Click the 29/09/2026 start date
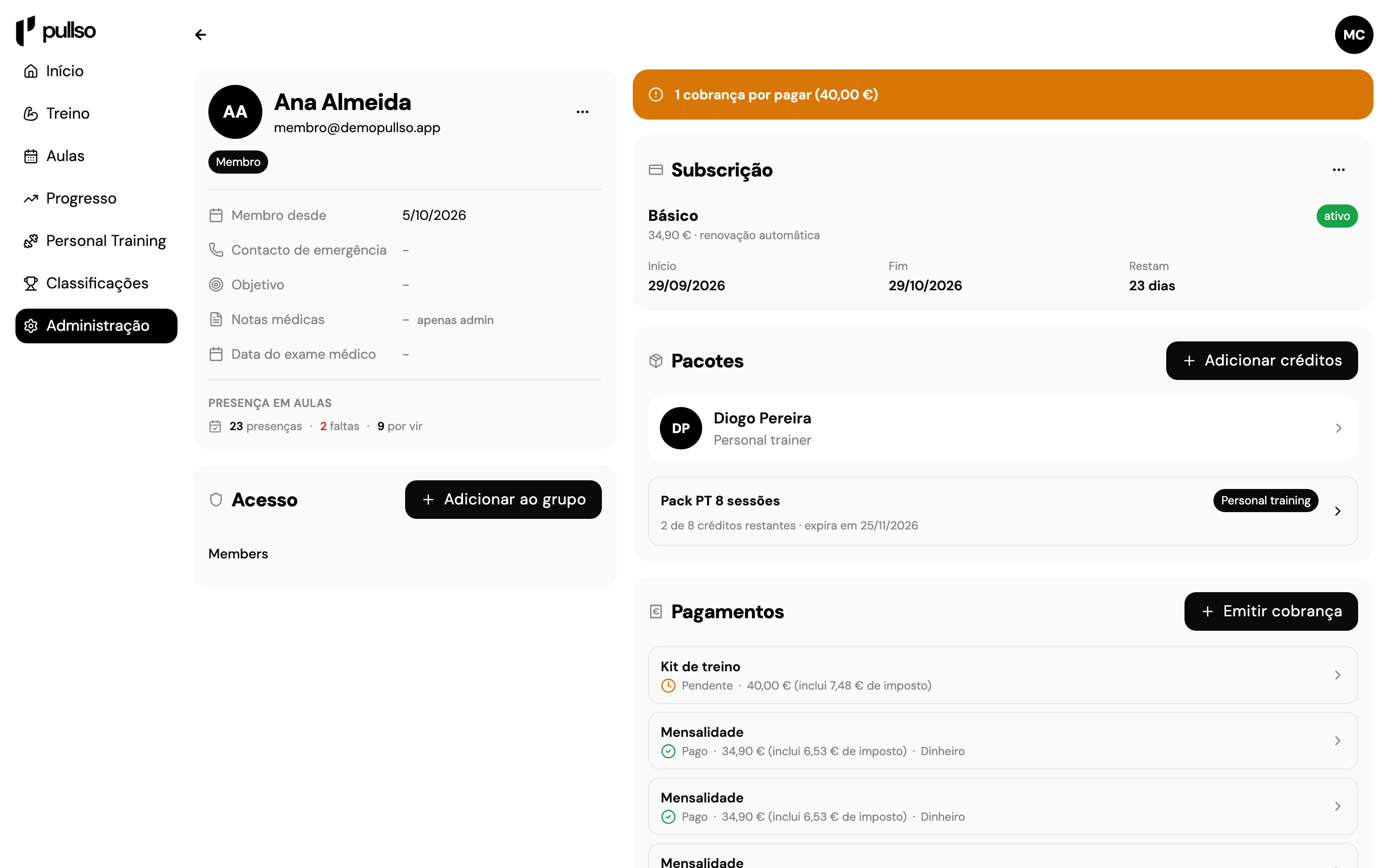 [686, 286]
